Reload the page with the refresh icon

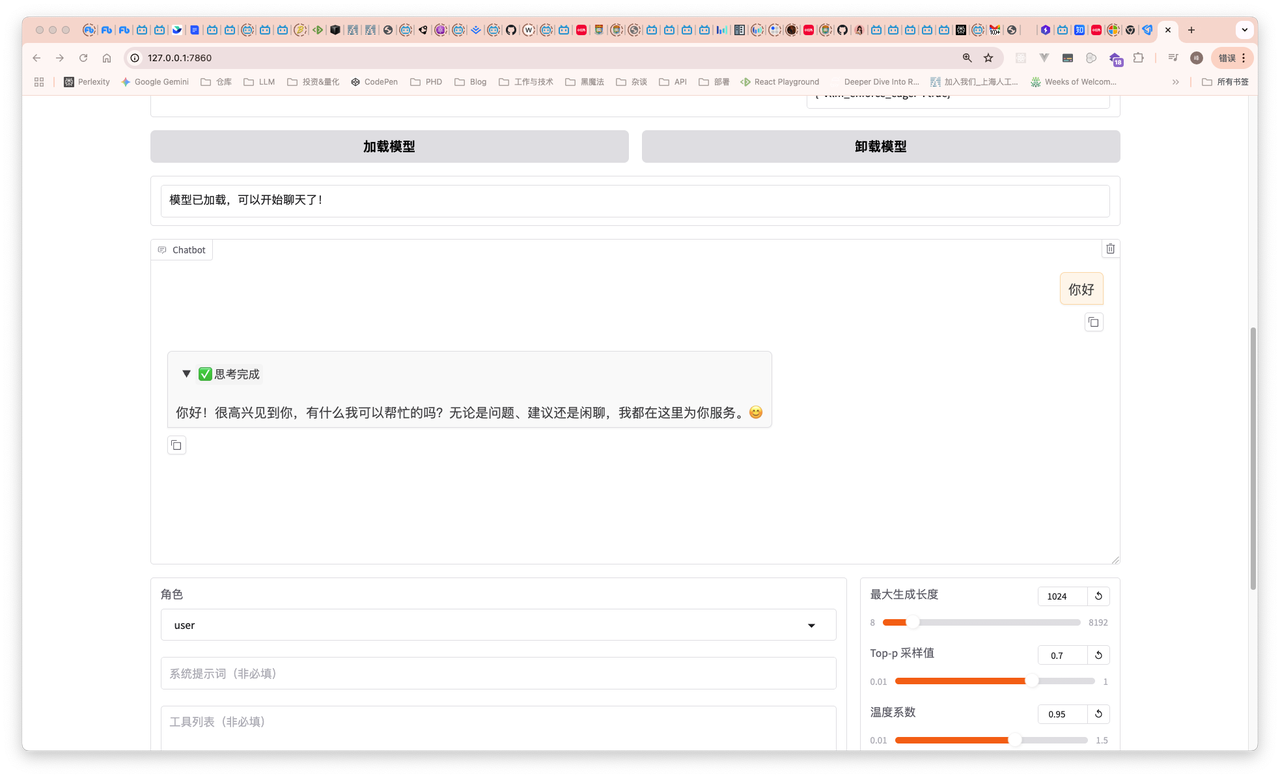click(83, 58)
